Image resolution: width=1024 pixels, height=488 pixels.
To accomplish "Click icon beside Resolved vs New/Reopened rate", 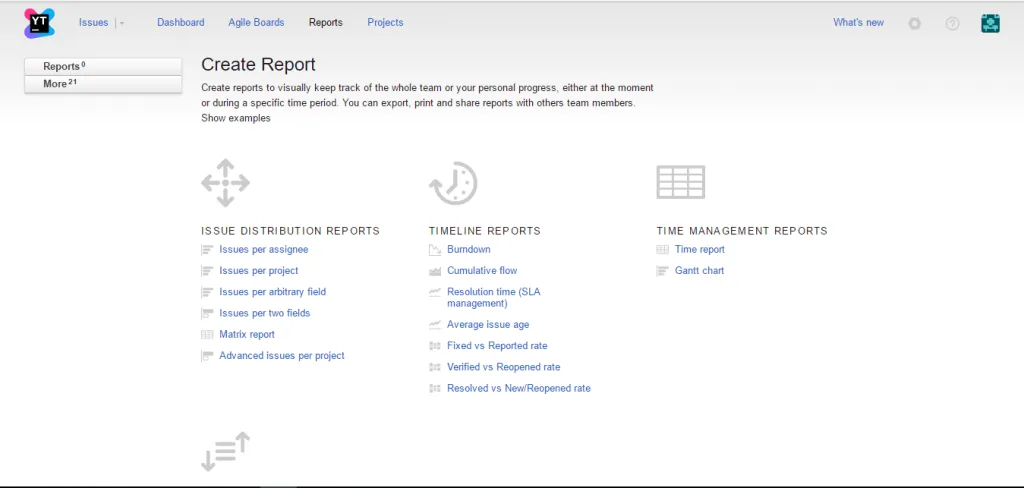I will click(x=435, y=388).
